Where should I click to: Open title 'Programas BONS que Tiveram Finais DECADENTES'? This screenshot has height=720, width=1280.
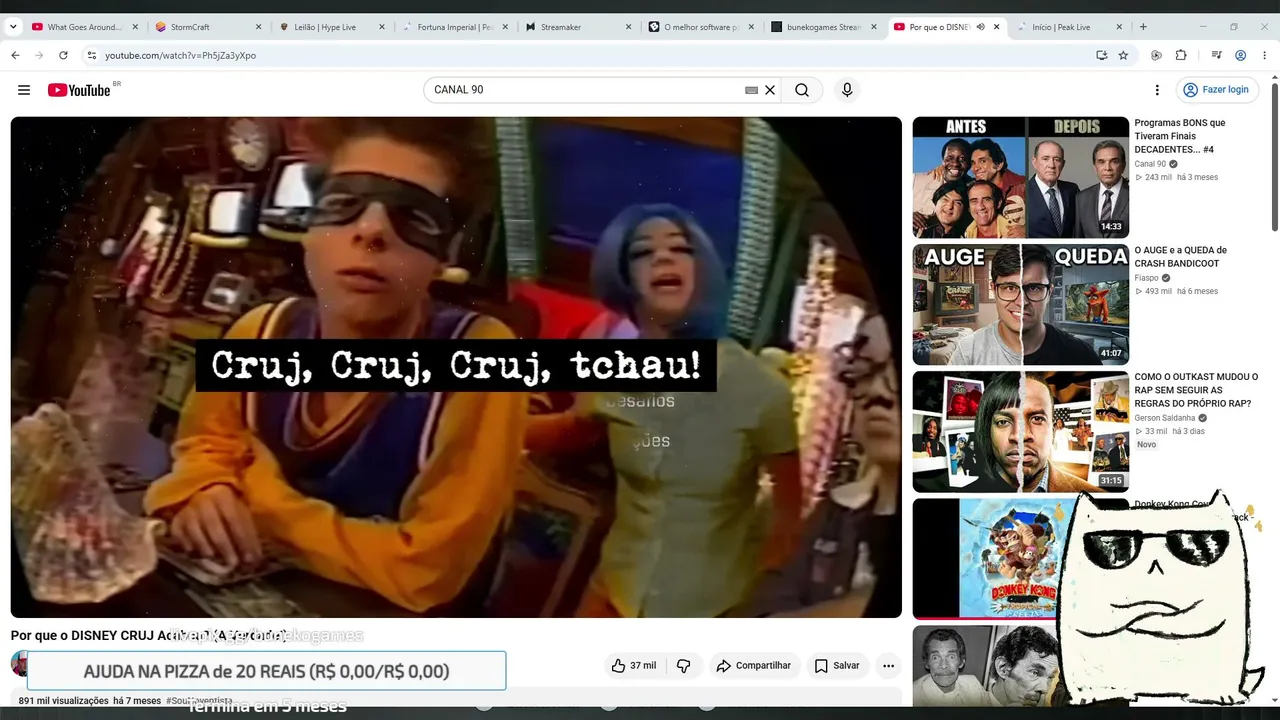click(1180, 136)
